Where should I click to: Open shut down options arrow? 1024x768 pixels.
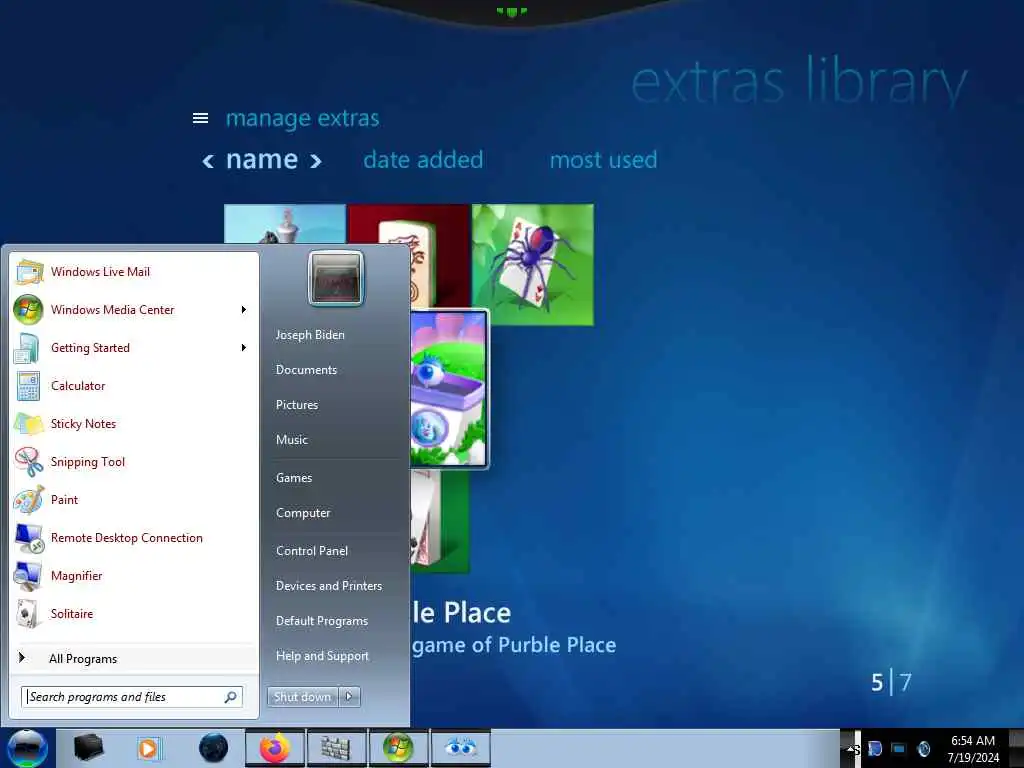[349, 697]
